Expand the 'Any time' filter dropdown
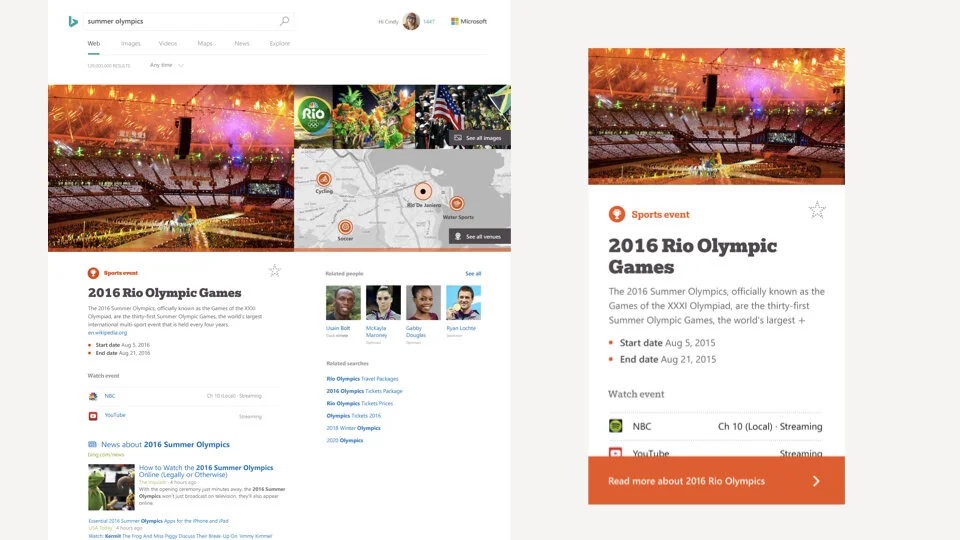This screenshot has width=960, height=540. point(167,65)
